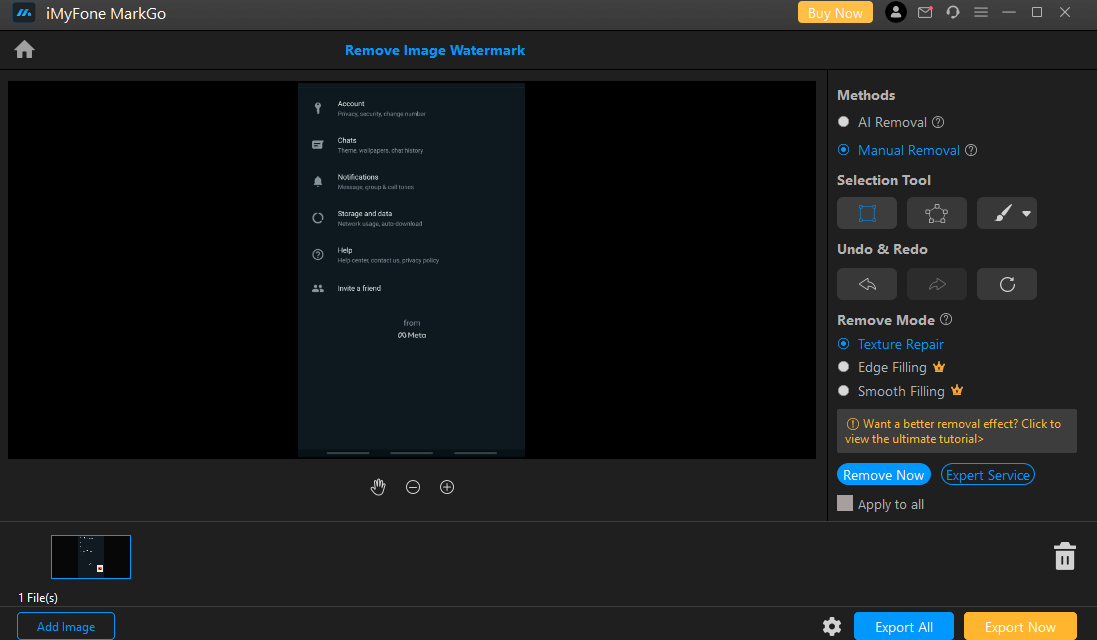Image resolution: width=1097 pixels, height=640 pixels.
Task: Click the Chats row in the preview
Action: (x=411, y=145)
